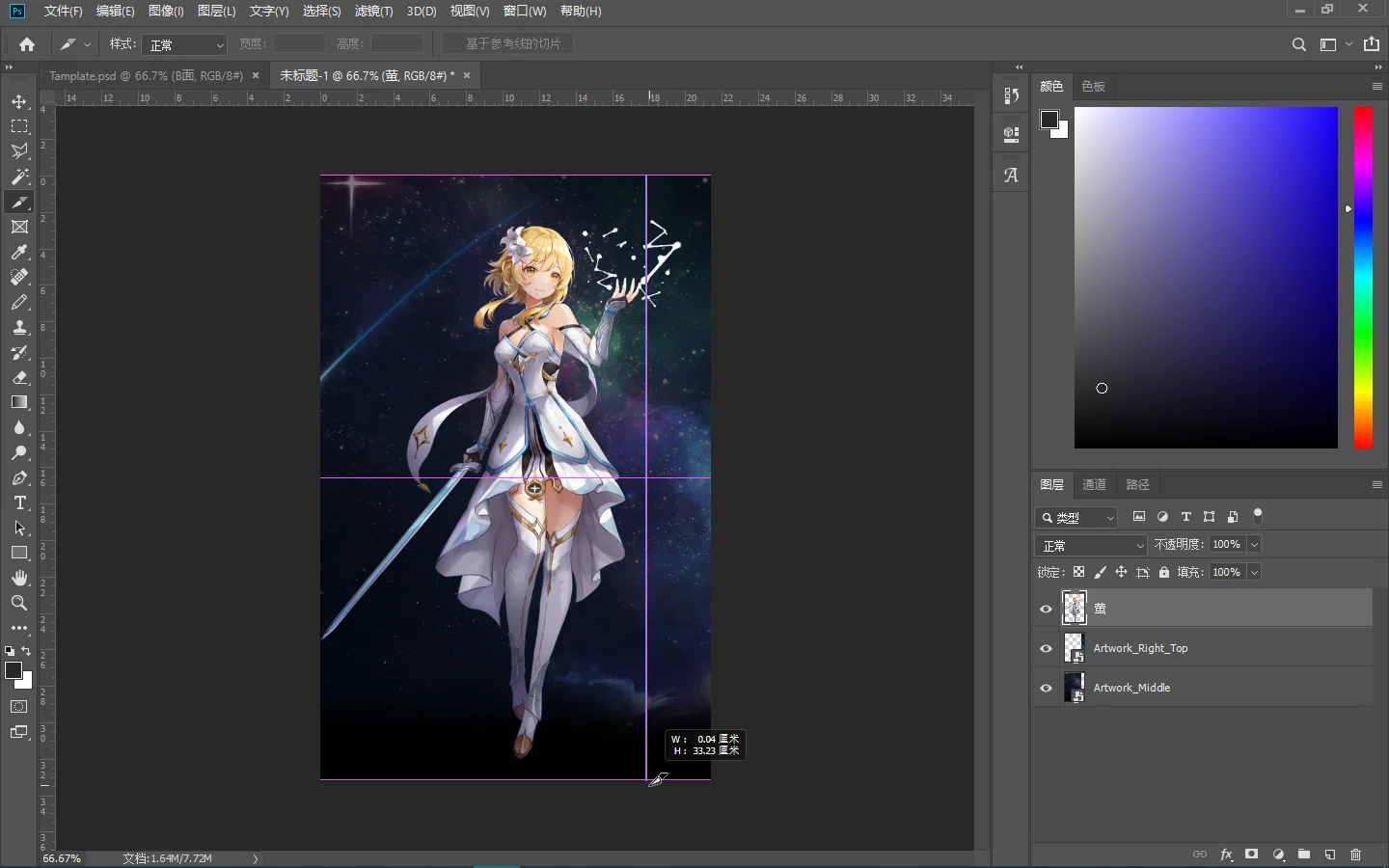1389x868 pixels.
Task: Pick a color in the color field
Action: click(x=1206, y=278)
